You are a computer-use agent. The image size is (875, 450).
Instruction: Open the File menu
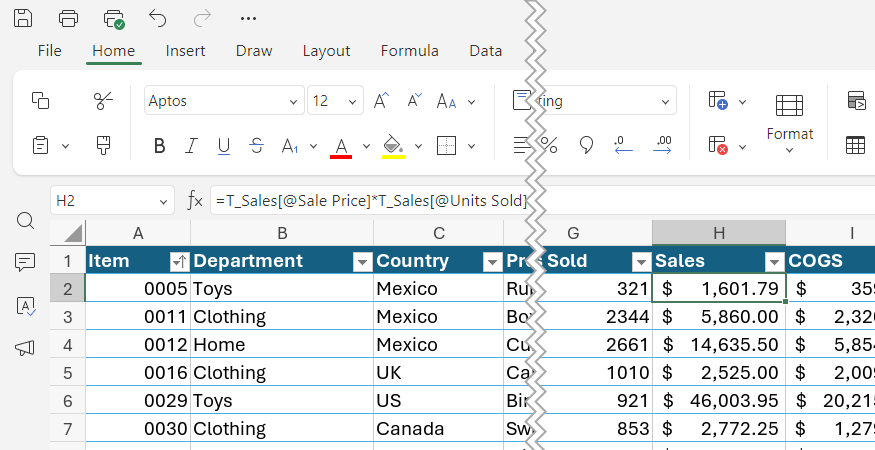50,51
